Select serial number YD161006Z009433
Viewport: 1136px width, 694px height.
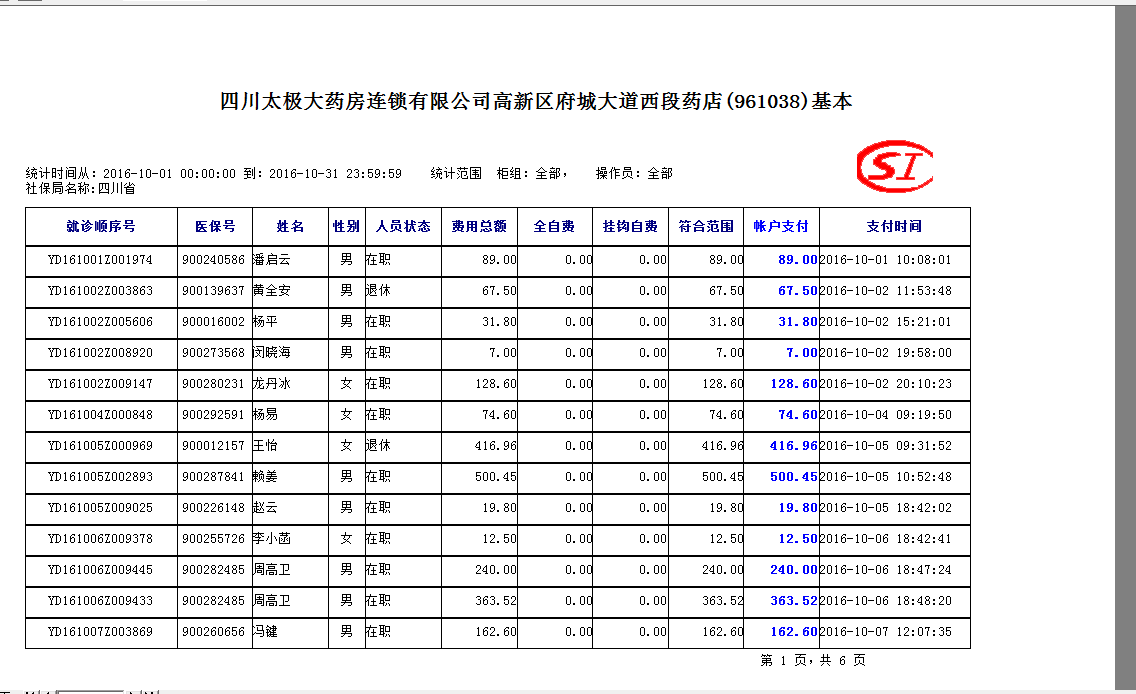(101, 601)
